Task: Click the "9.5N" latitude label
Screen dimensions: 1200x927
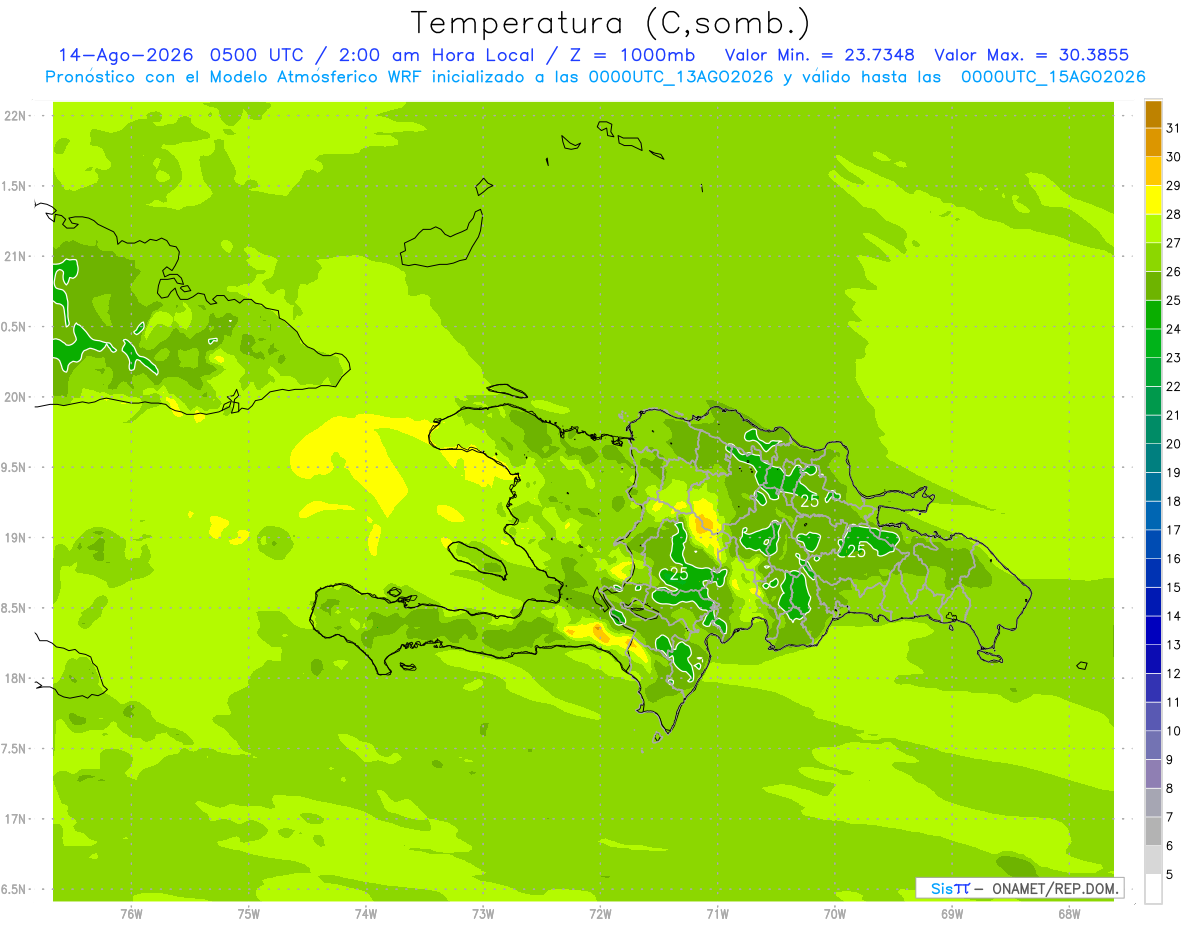Action: (x=14, y=468)
